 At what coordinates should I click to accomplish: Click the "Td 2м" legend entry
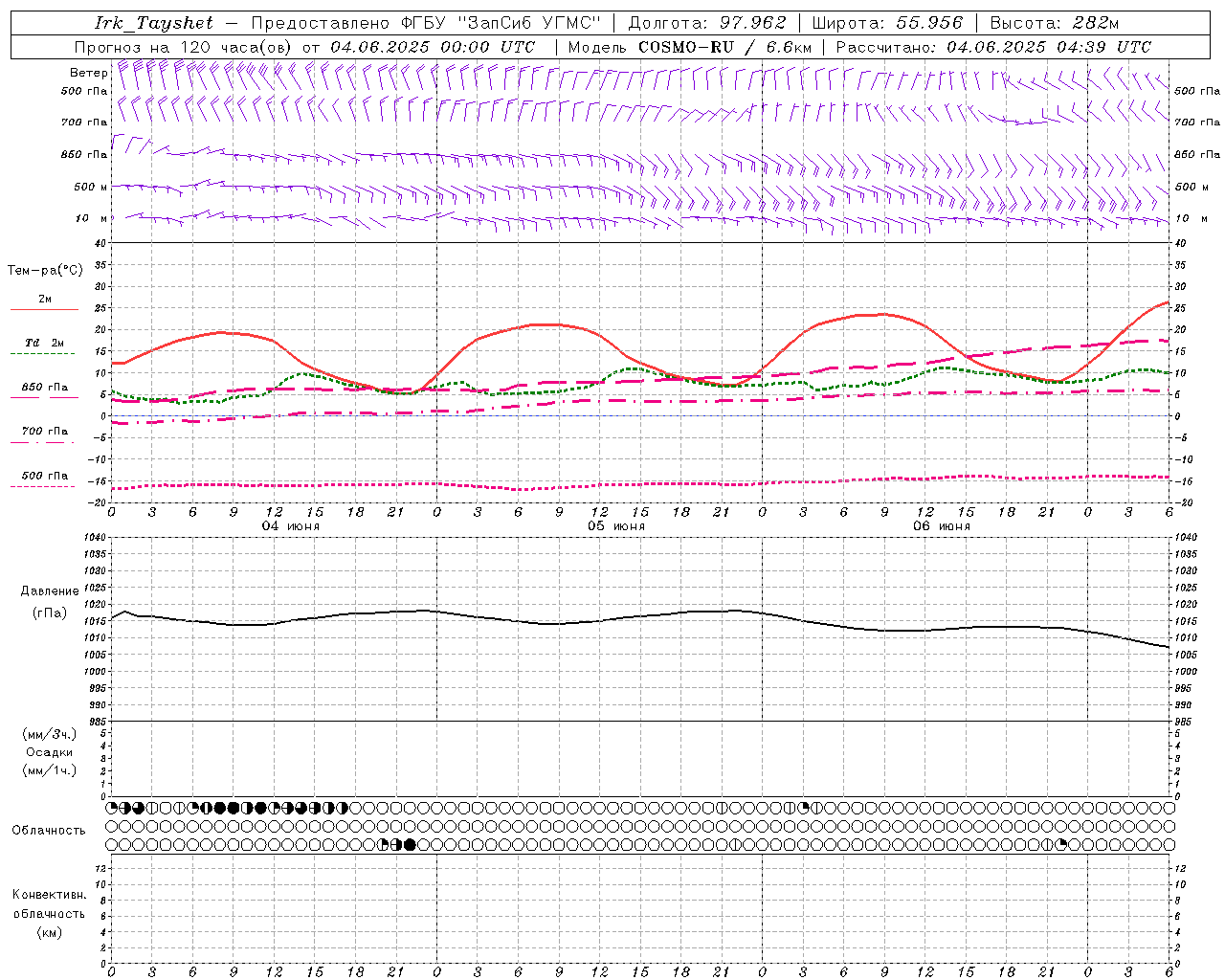[x=45, y=343]
